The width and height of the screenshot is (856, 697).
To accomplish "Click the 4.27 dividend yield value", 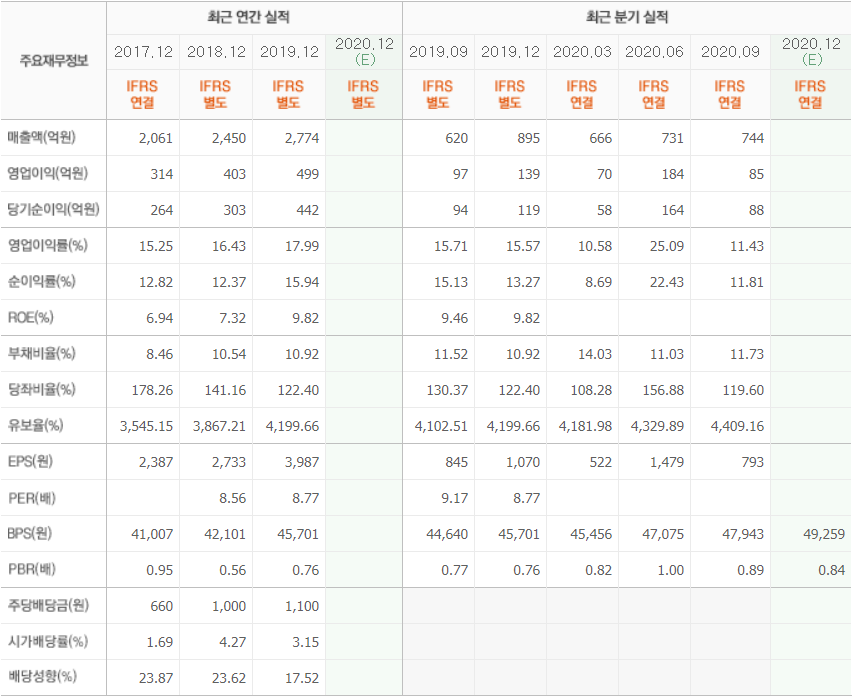I will tap(230, 642).
